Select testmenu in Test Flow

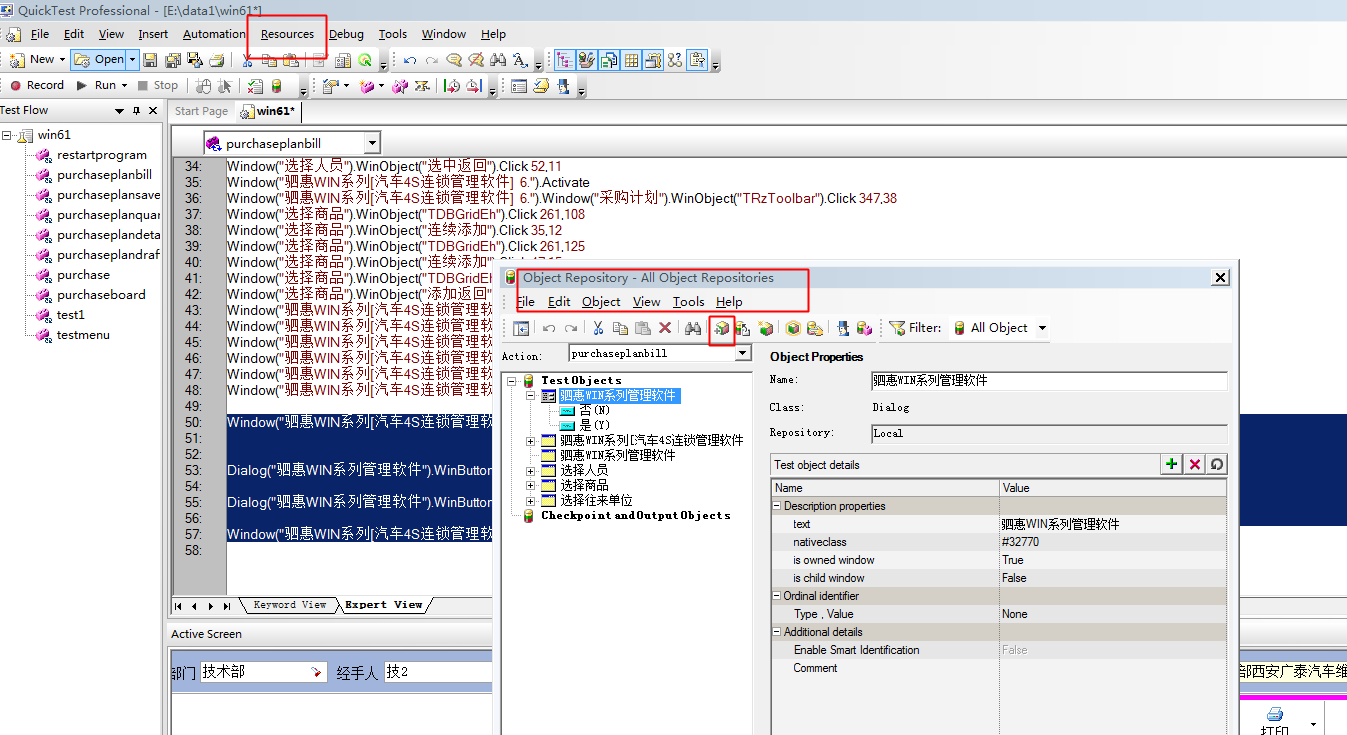[x=83, y=335]
